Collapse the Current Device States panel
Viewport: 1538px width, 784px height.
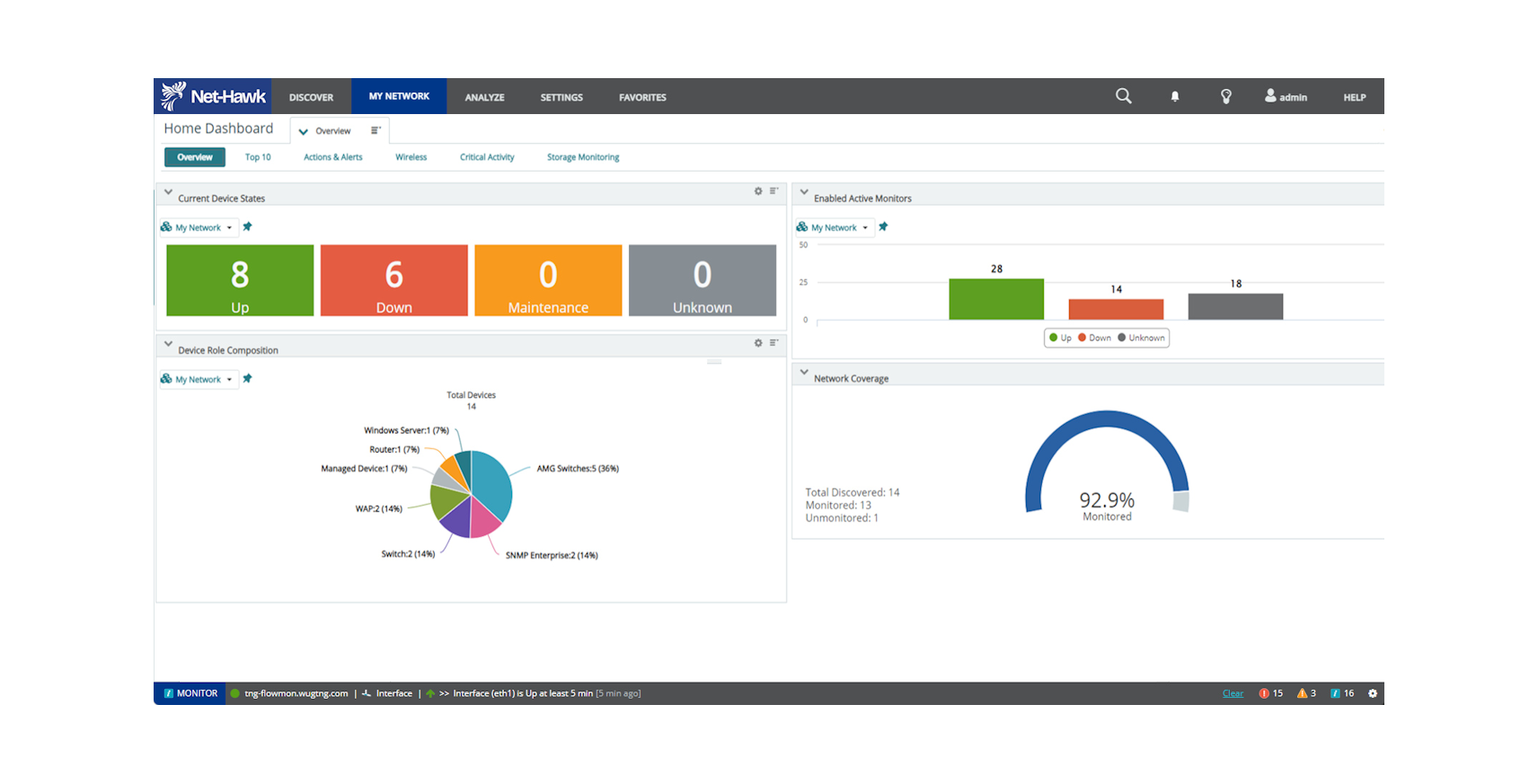pos(168,192)
